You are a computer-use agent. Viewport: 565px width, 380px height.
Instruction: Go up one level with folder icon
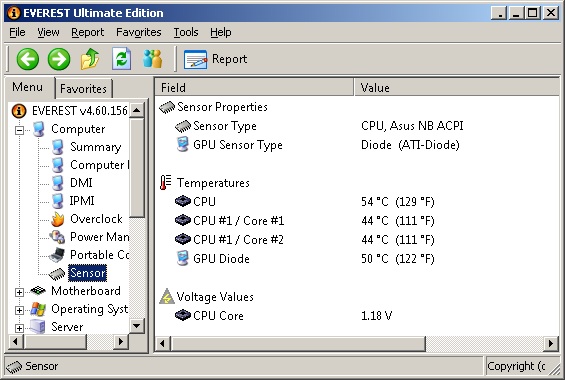[90, 59]
